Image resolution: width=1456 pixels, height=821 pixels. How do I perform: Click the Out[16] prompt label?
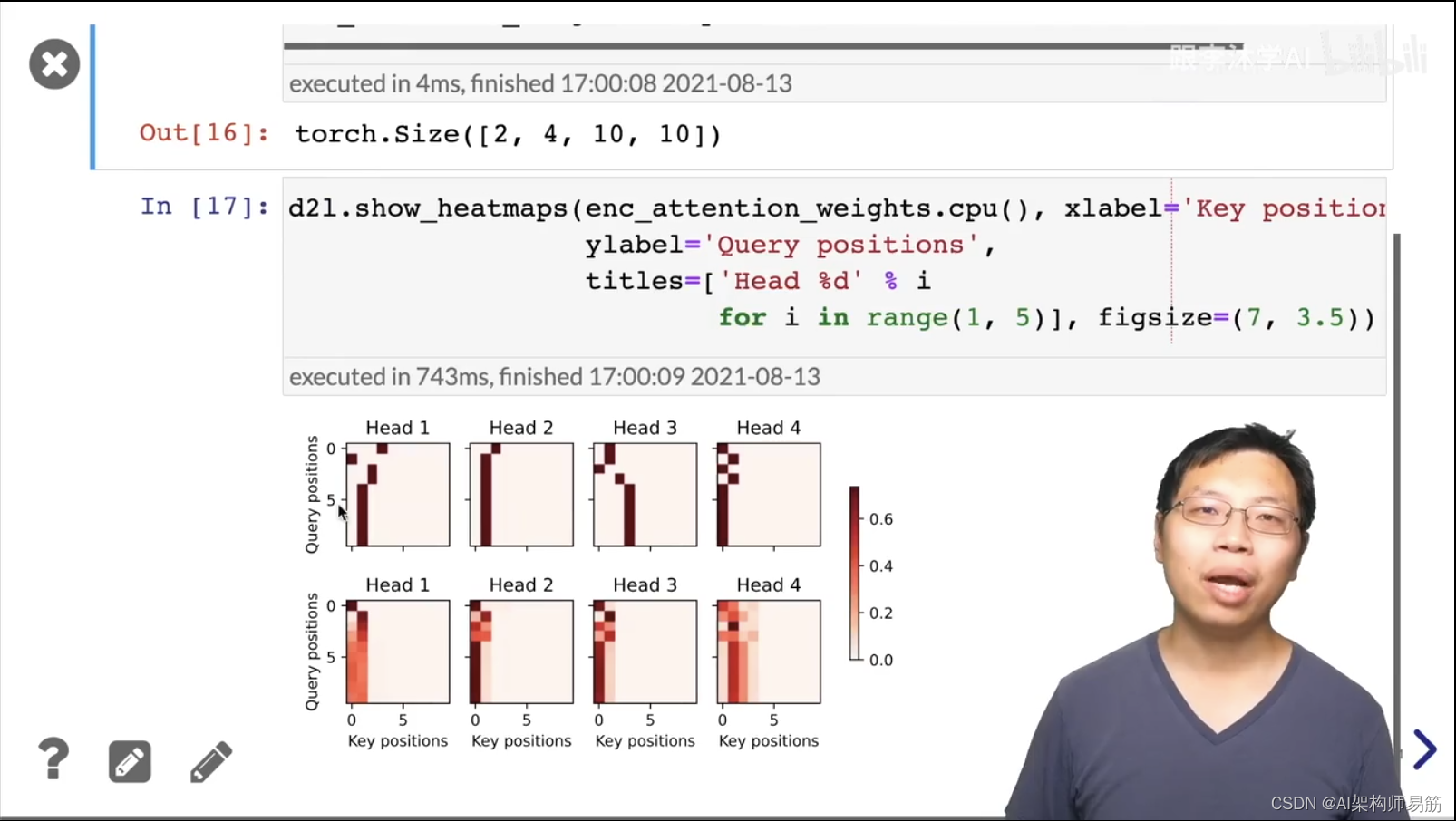204,133
